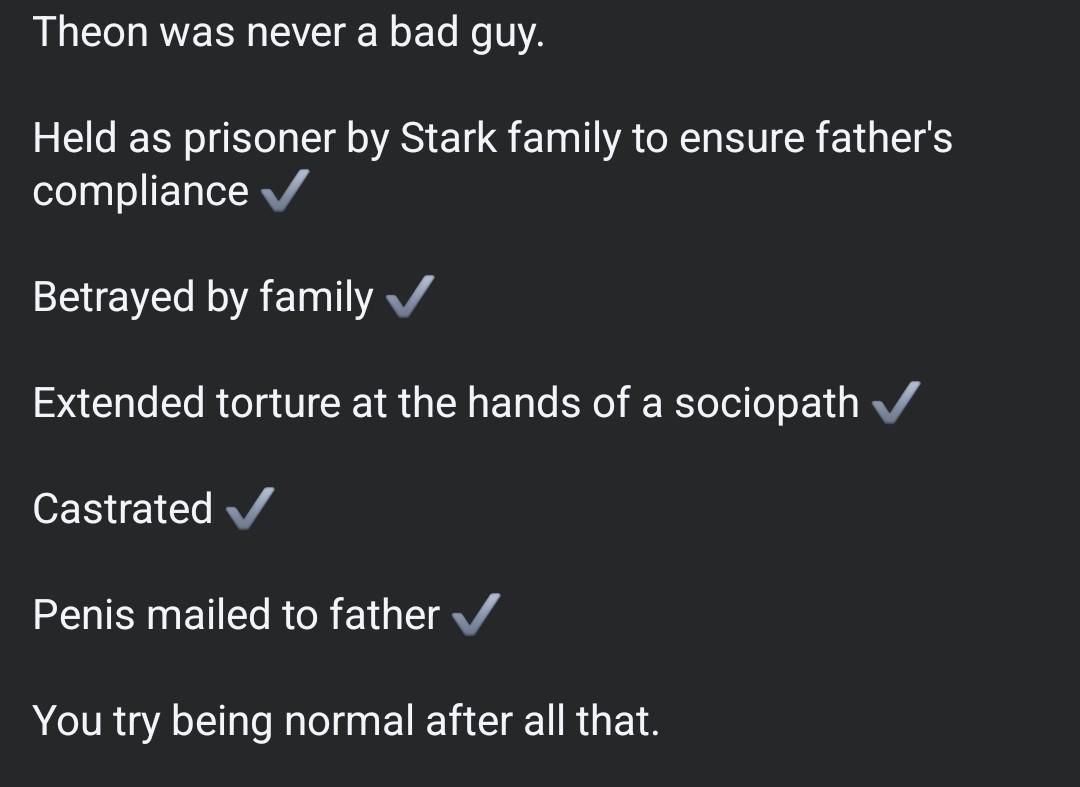The height and width of the screenshot is (787, 1080).
Task: Click the word "Theon" in the first line
Action: (x=91, y=33)
